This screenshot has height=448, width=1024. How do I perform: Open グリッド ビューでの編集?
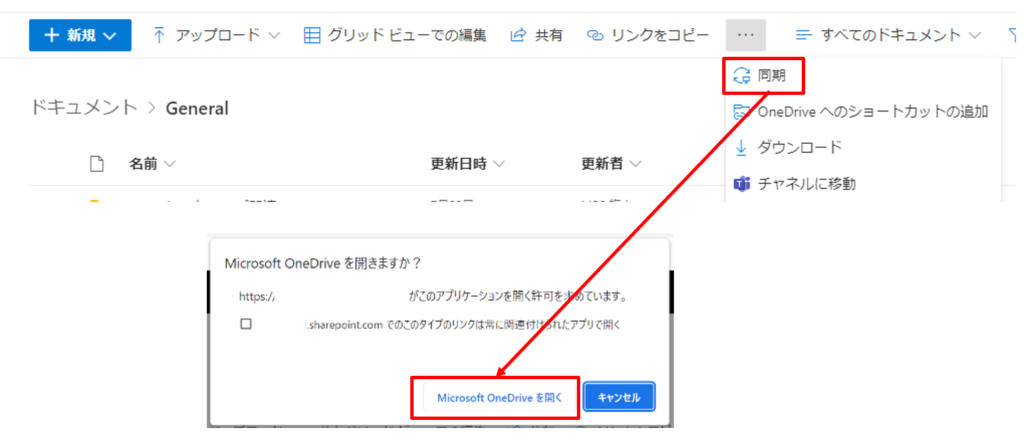pos(395,35)
